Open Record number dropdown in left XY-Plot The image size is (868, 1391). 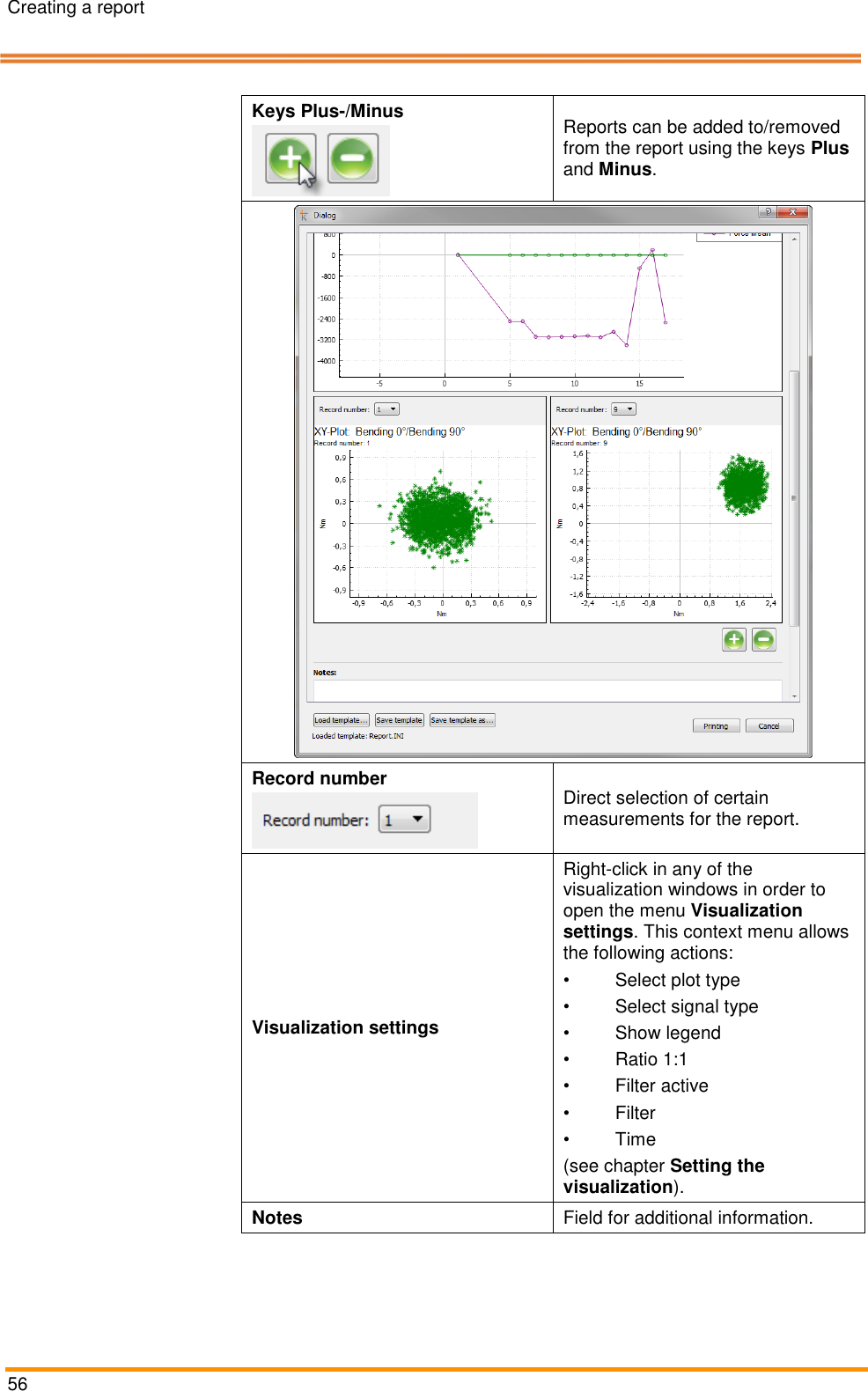tap(387, 409)
